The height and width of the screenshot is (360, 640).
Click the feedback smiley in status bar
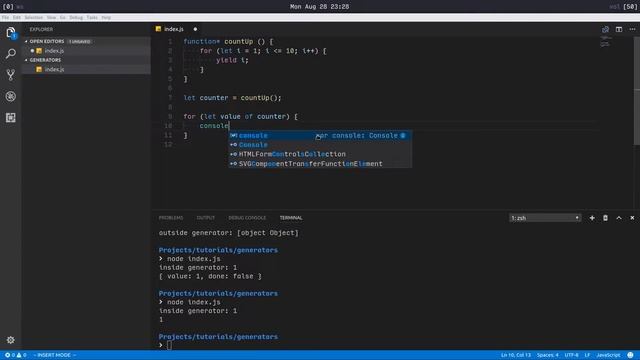pos(630,355)
